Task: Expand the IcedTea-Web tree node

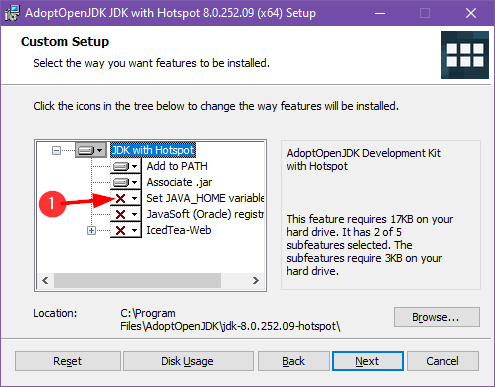Action: (x=91, y=230)
